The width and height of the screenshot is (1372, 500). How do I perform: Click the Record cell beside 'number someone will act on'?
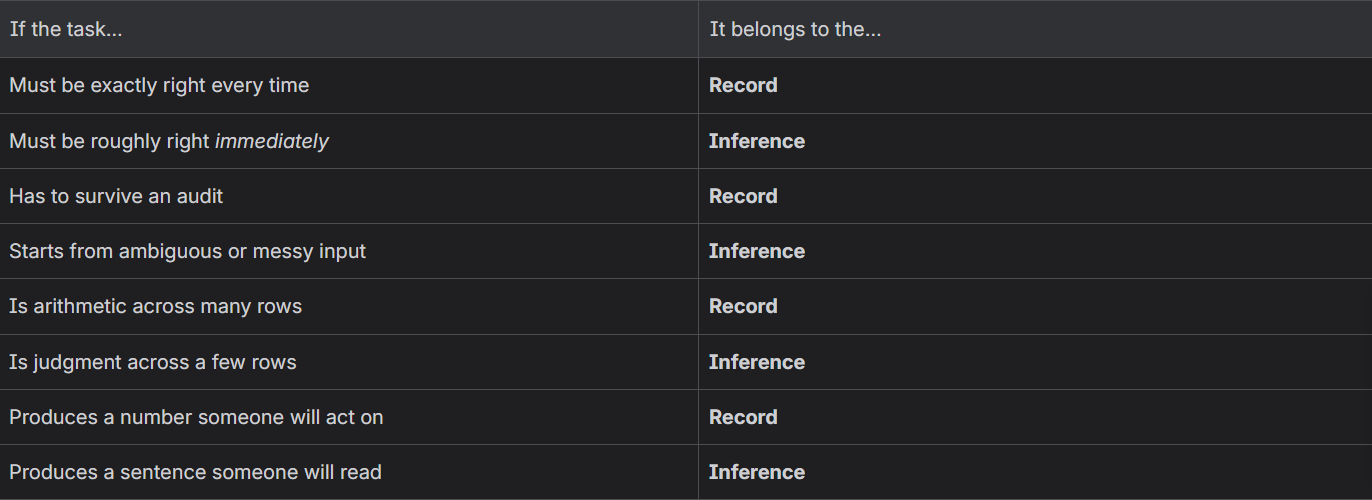pos(1035,417)
